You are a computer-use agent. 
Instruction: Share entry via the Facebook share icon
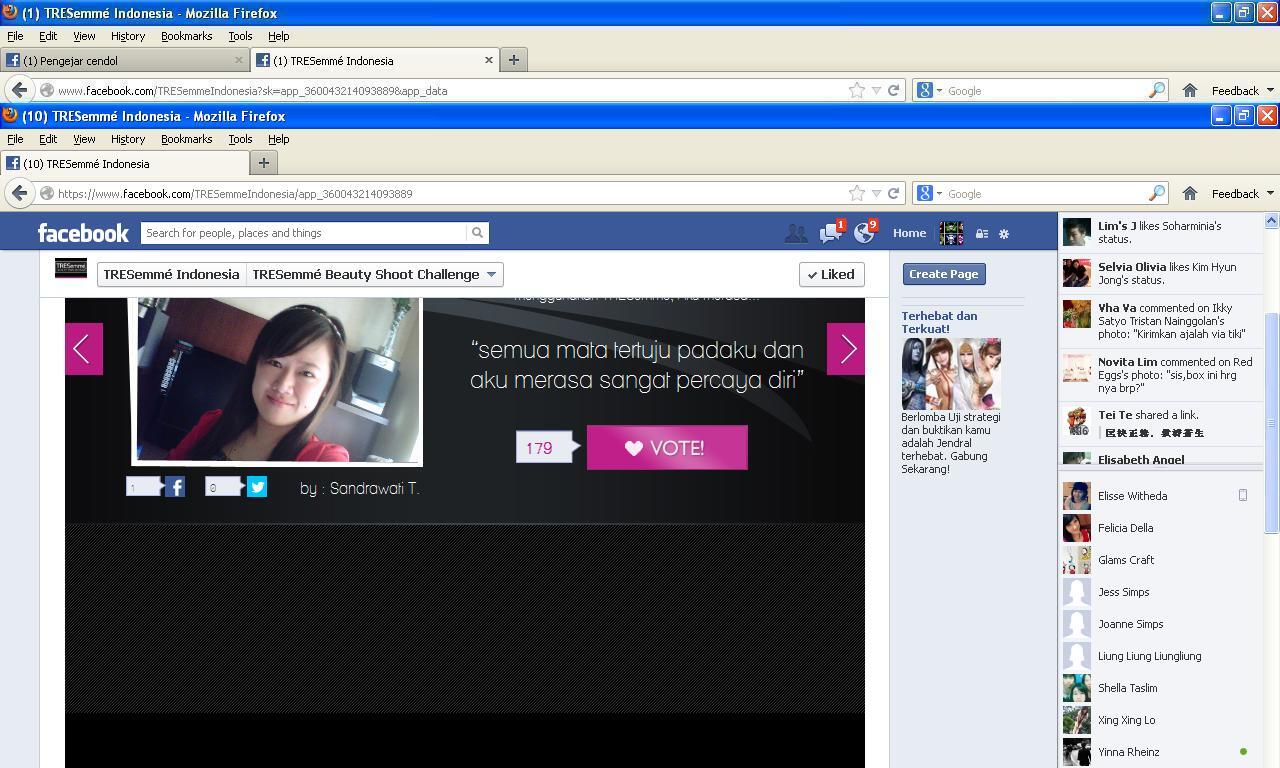(175, 487)
